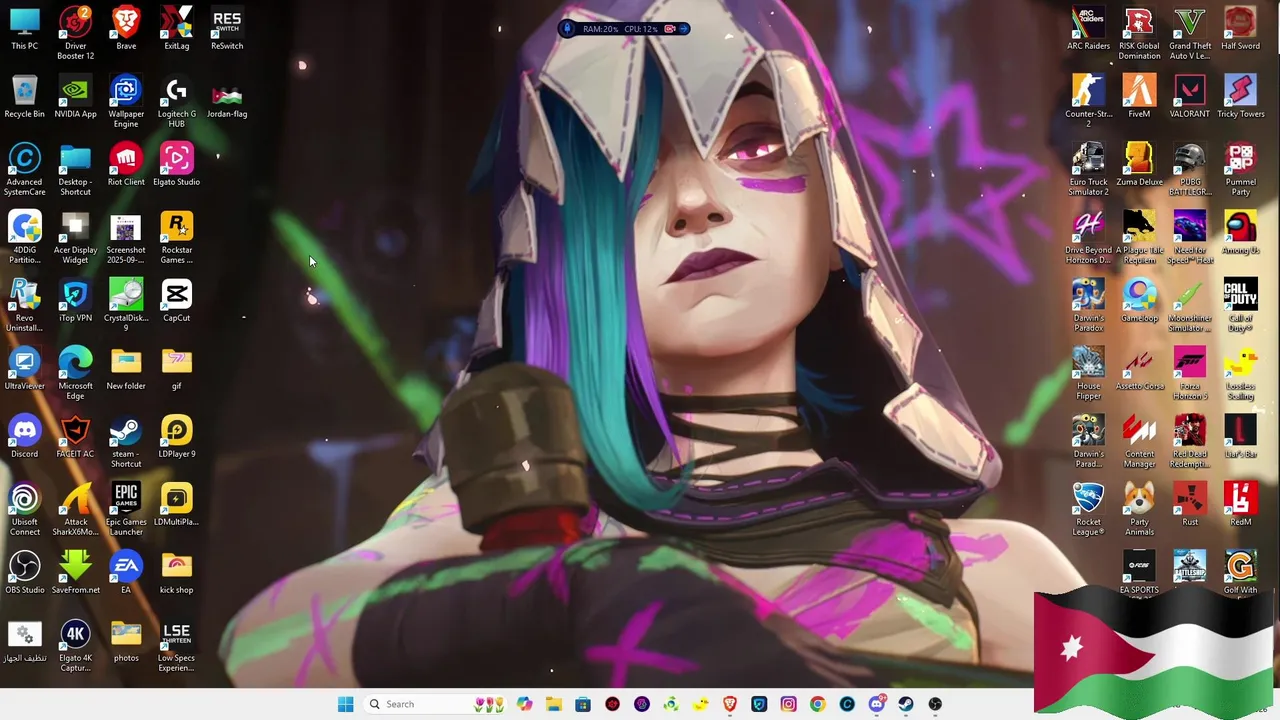Select the Low Specs Experience icon

point(176,645)
